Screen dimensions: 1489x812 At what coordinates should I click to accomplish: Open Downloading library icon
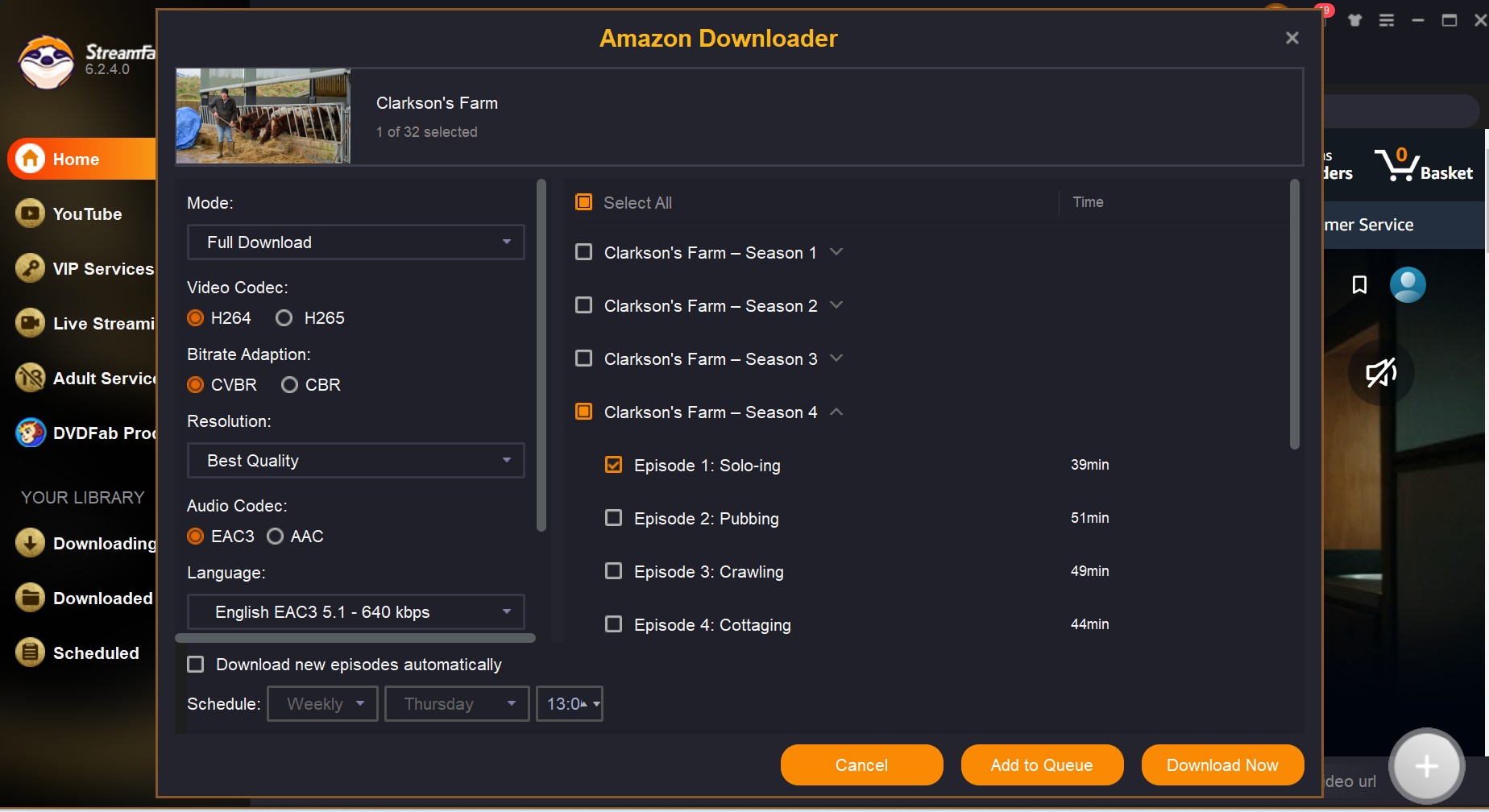[x=30, y=543]
